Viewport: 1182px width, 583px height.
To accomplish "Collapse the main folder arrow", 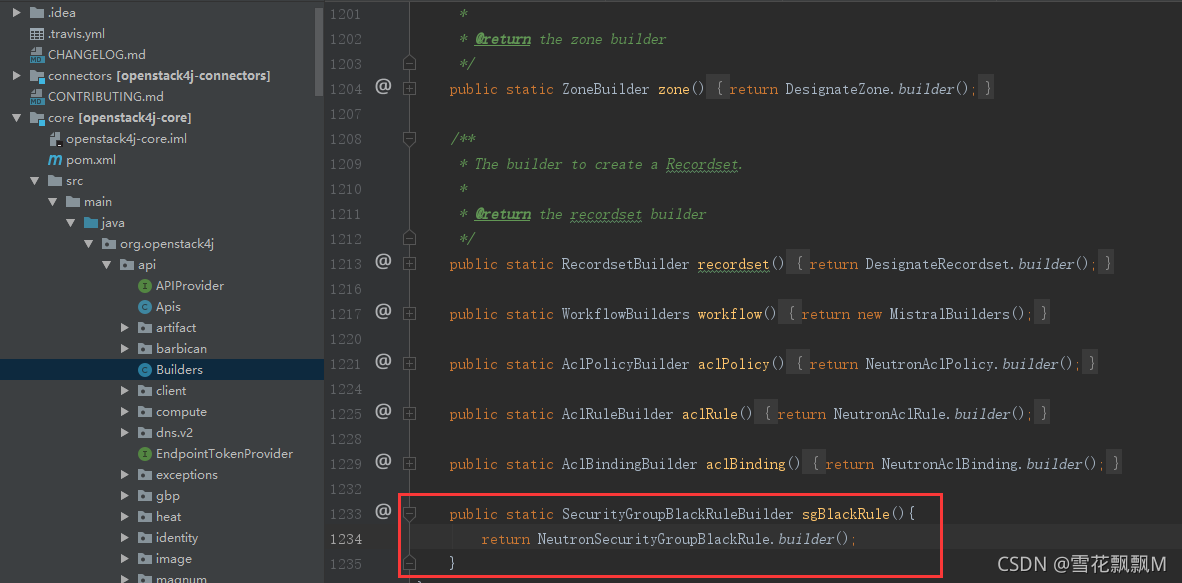I will 53,202.
